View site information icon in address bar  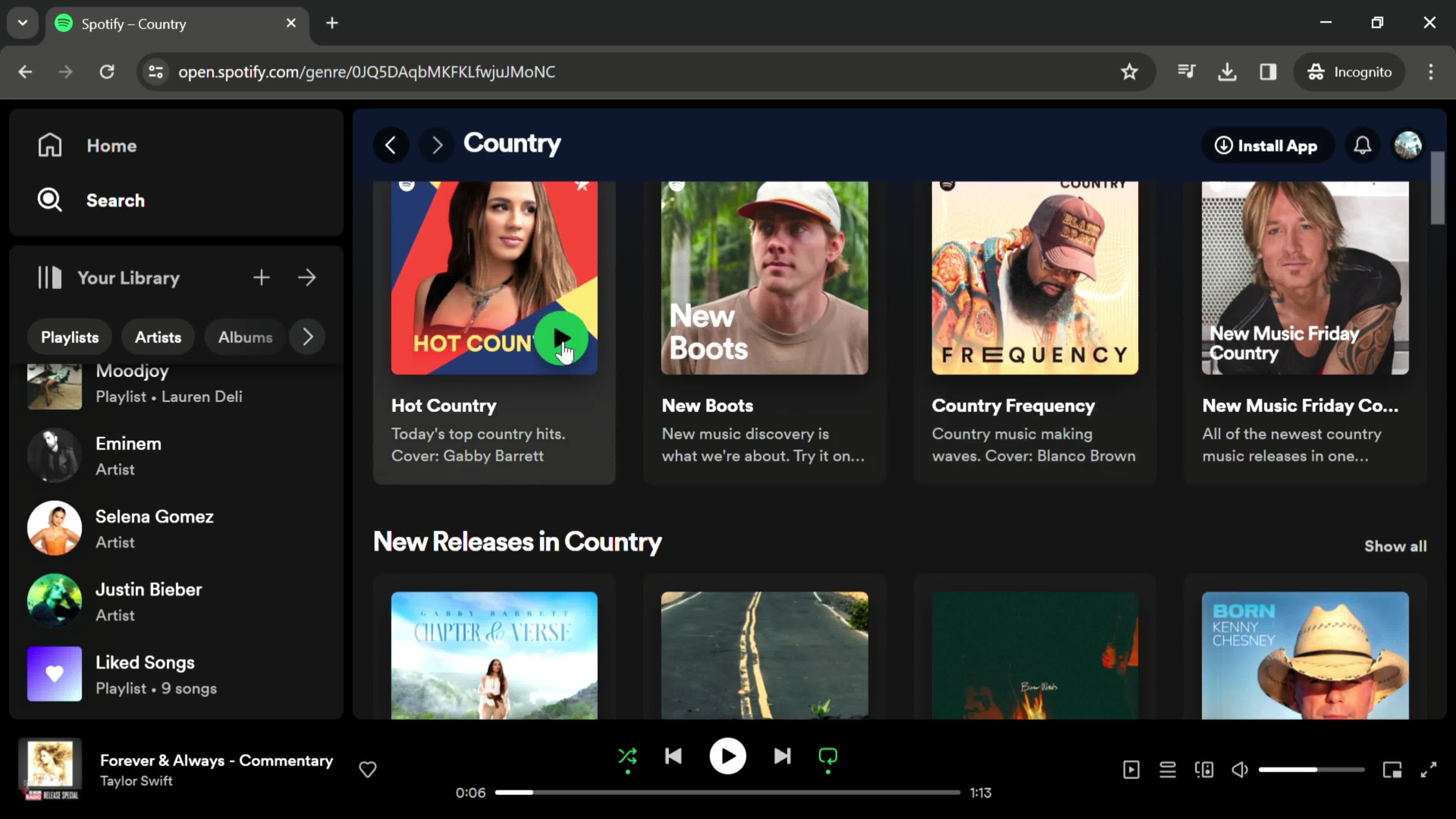pos(155,72)
